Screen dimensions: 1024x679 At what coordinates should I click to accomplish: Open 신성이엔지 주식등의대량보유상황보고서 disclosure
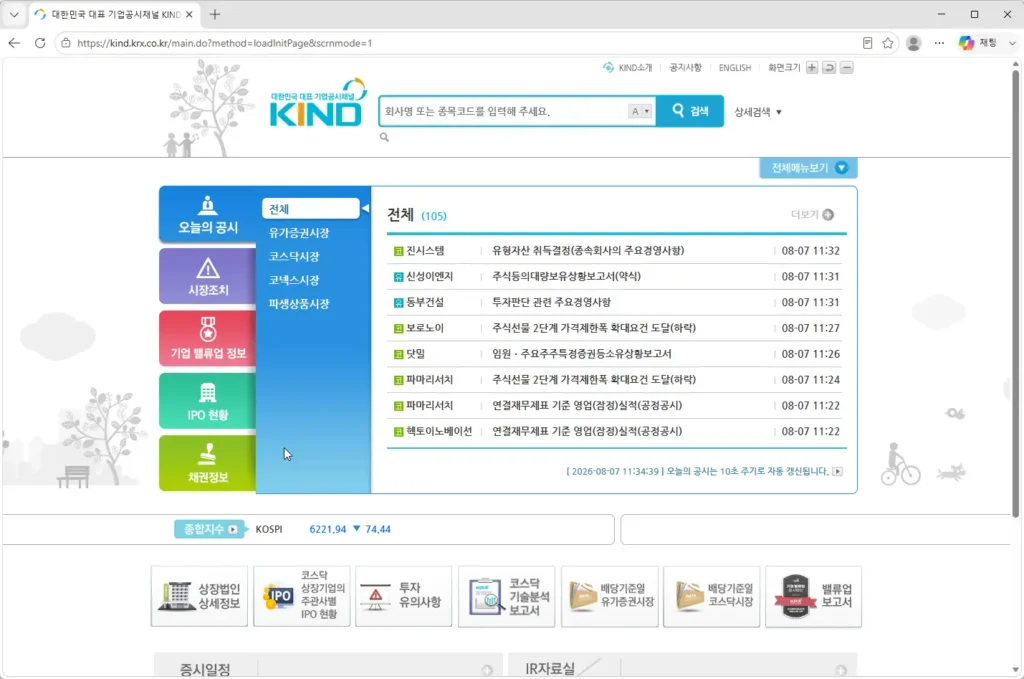[x=566, y=276]
